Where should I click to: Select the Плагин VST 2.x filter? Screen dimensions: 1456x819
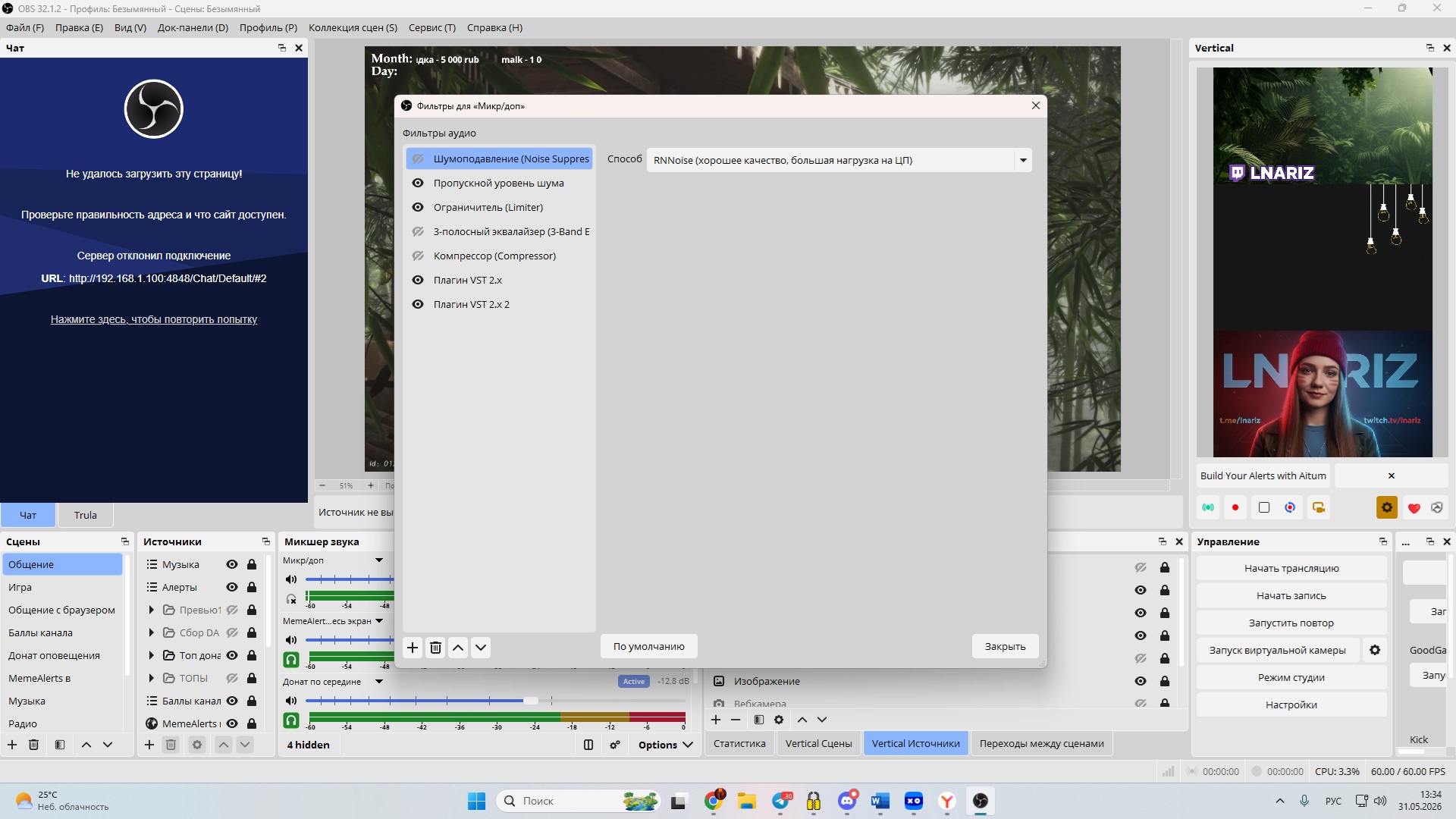(500, 280)
